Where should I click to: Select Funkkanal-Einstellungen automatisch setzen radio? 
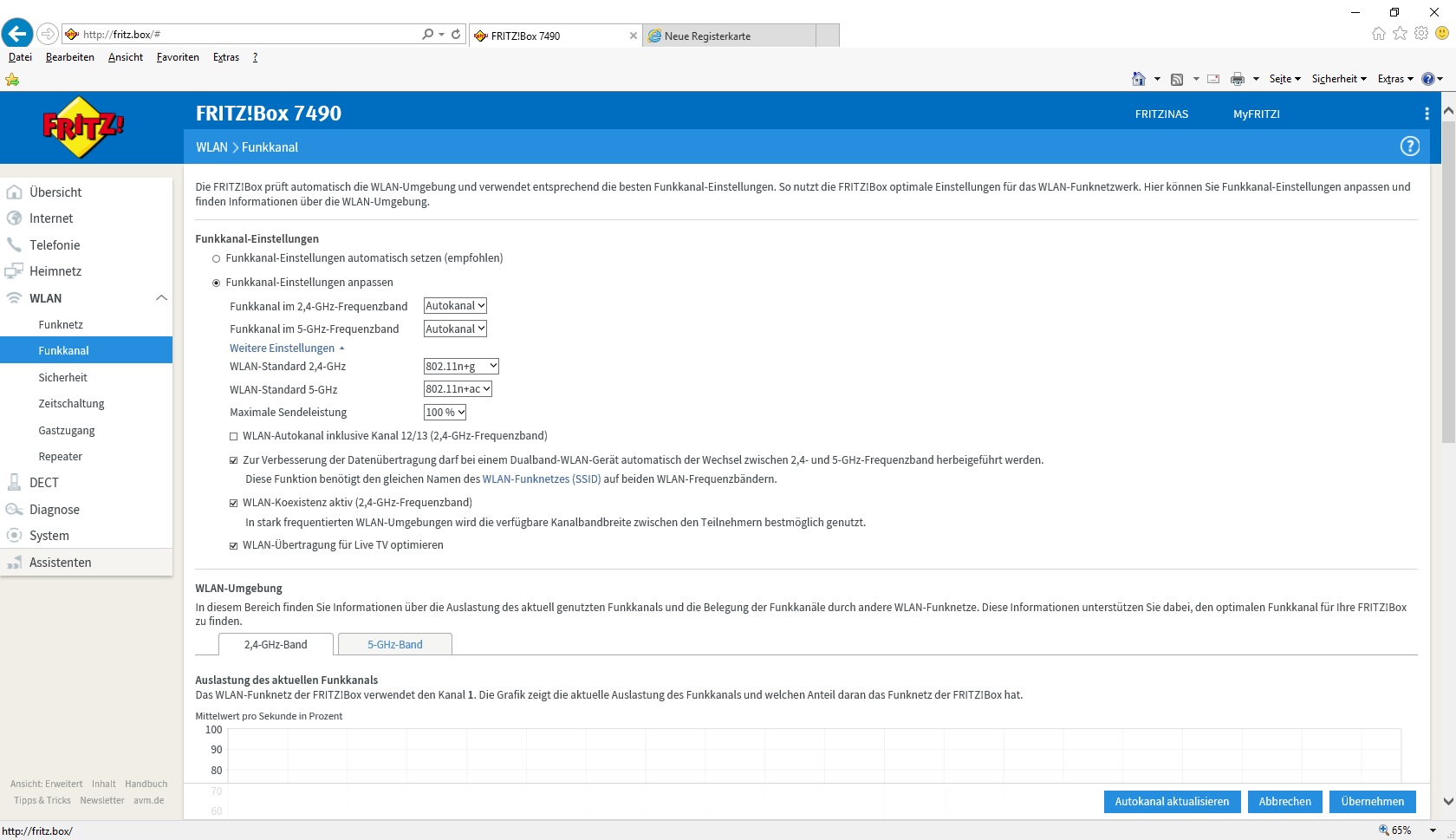217,259
